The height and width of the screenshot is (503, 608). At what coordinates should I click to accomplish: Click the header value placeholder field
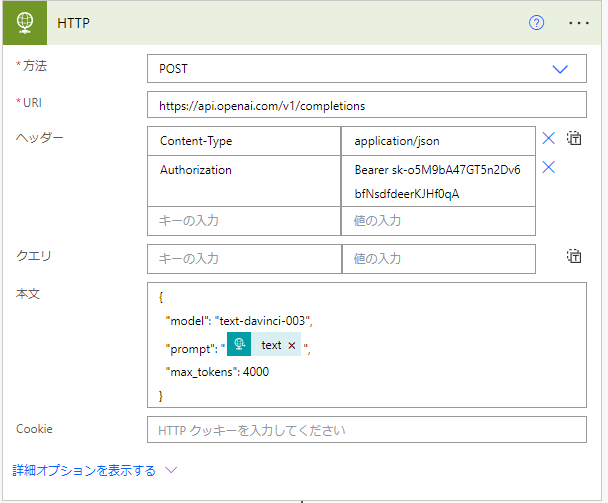tap(438, 221)
